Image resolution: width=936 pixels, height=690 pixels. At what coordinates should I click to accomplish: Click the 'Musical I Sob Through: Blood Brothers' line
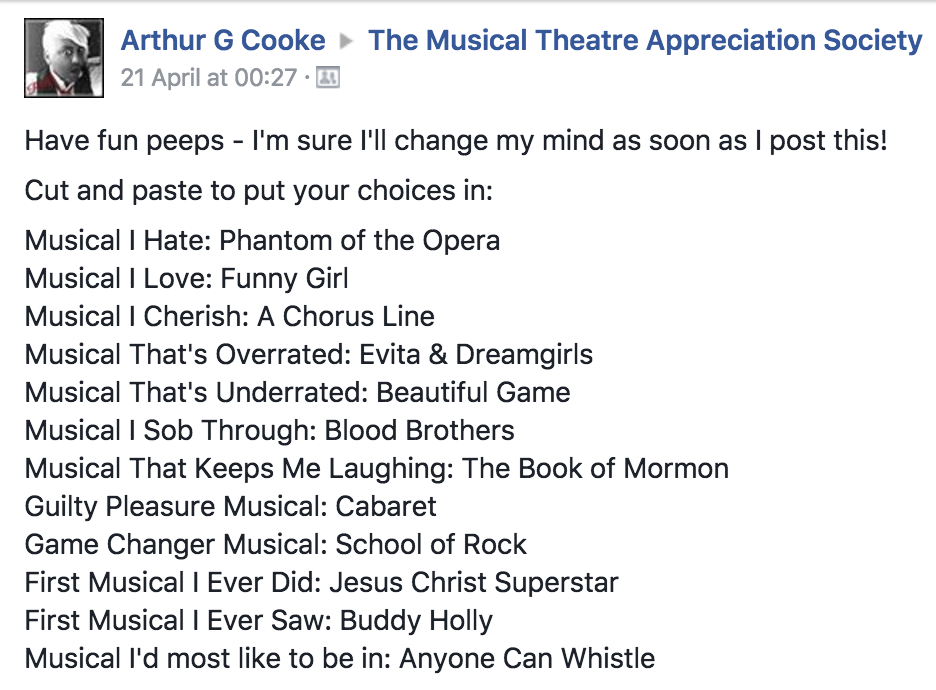tap(269, 430)
